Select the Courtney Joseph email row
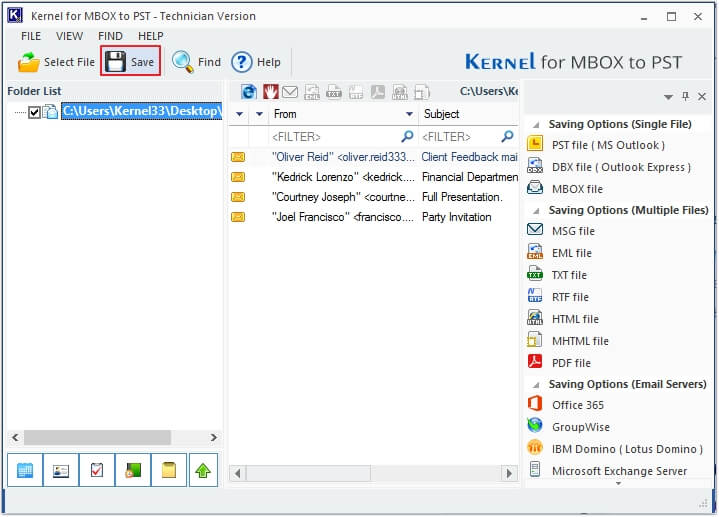The width and height of the screenshot is (719, 517). [374, 197]
